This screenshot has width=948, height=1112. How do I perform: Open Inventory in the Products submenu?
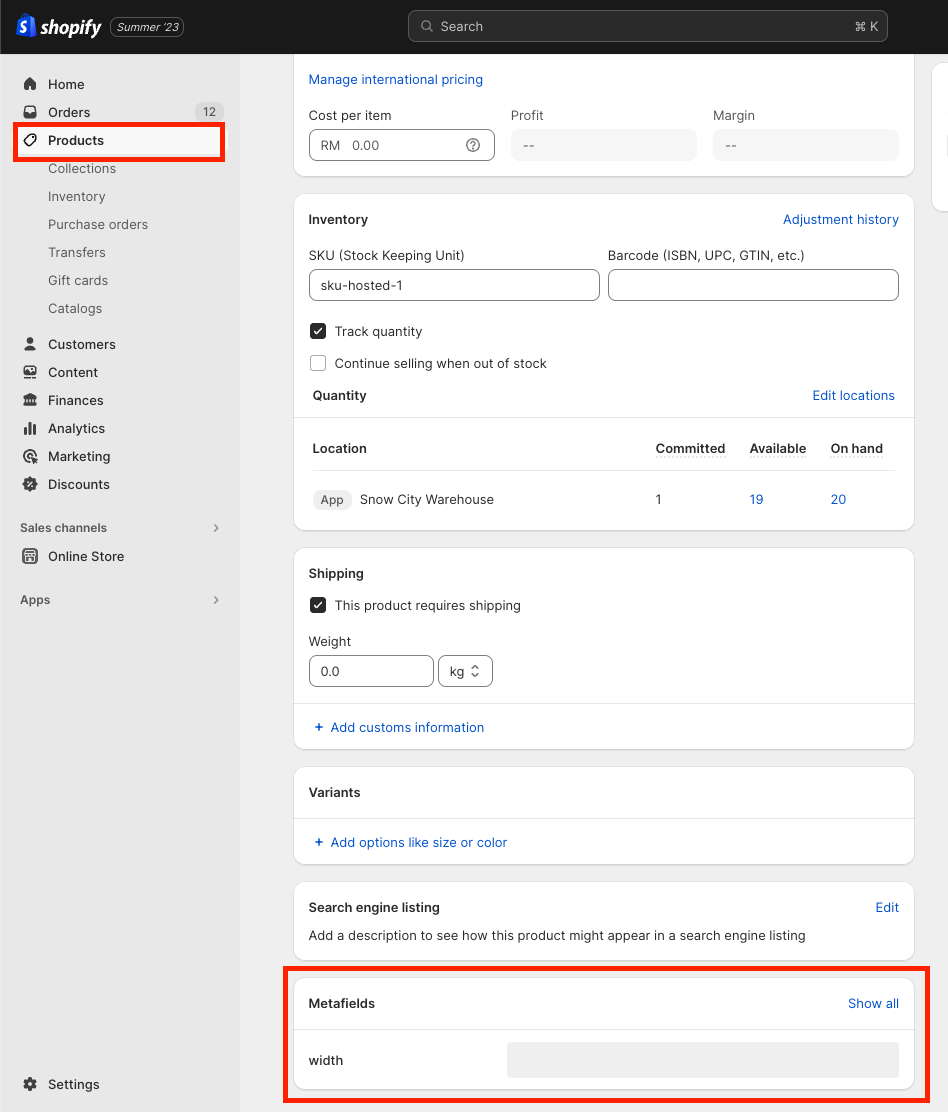coord(76,197)
